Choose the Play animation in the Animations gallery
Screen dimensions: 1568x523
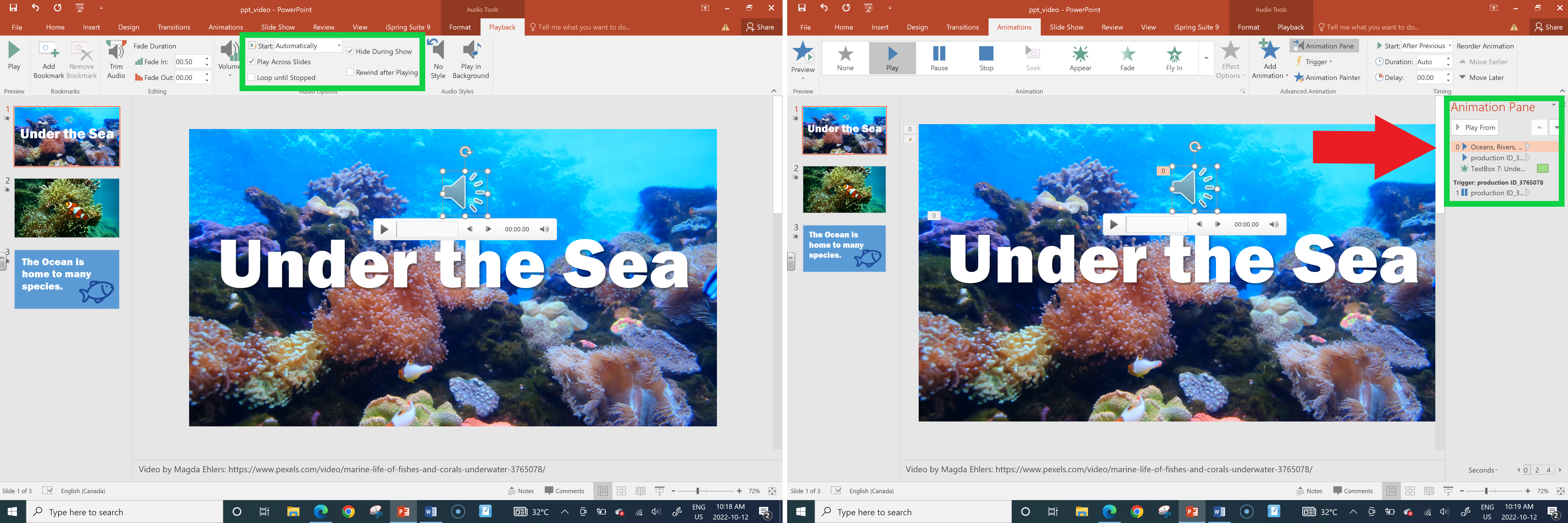pyautogui.click(x=892, y=58)
